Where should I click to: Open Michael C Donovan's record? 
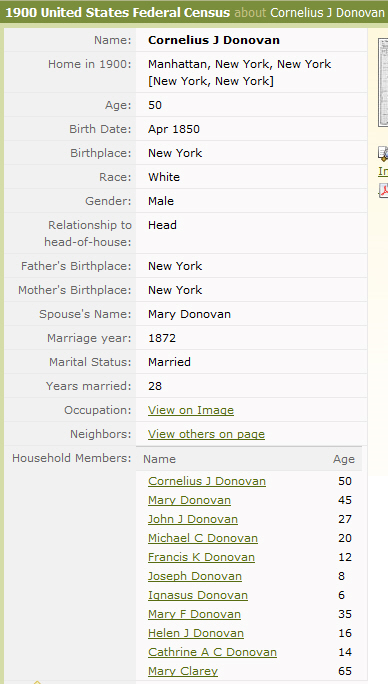point(203,538)
